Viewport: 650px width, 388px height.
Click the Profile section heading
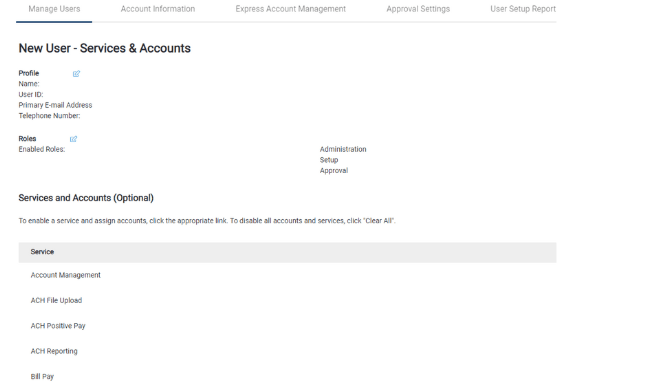[29, 73]
